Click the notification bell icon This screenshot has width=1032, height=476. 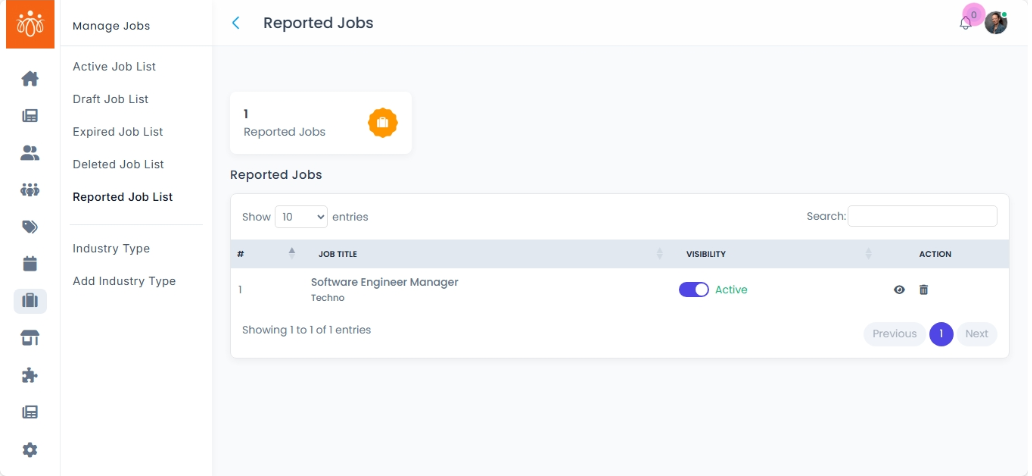[x=965, y=24]
